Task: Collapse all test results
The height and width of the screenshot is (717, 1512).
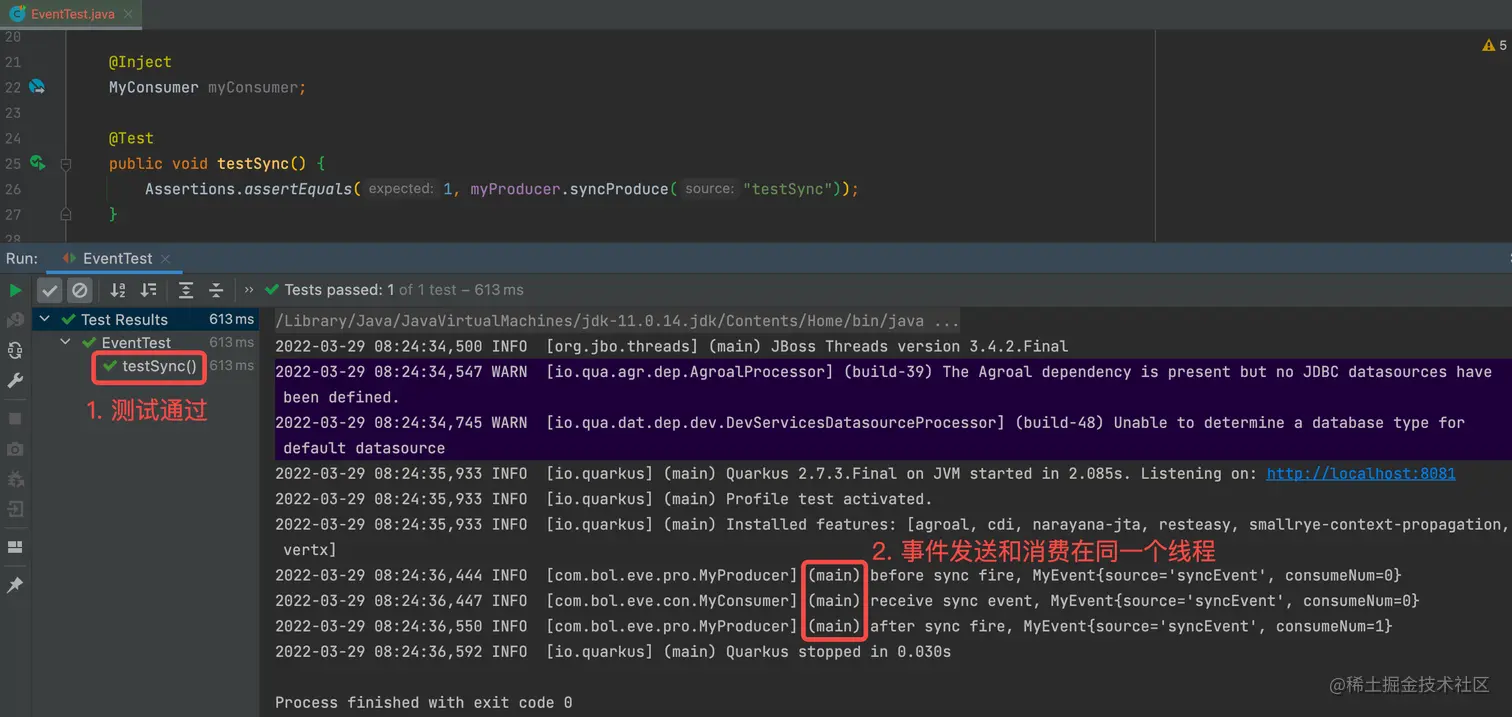Action: [216, 290]
